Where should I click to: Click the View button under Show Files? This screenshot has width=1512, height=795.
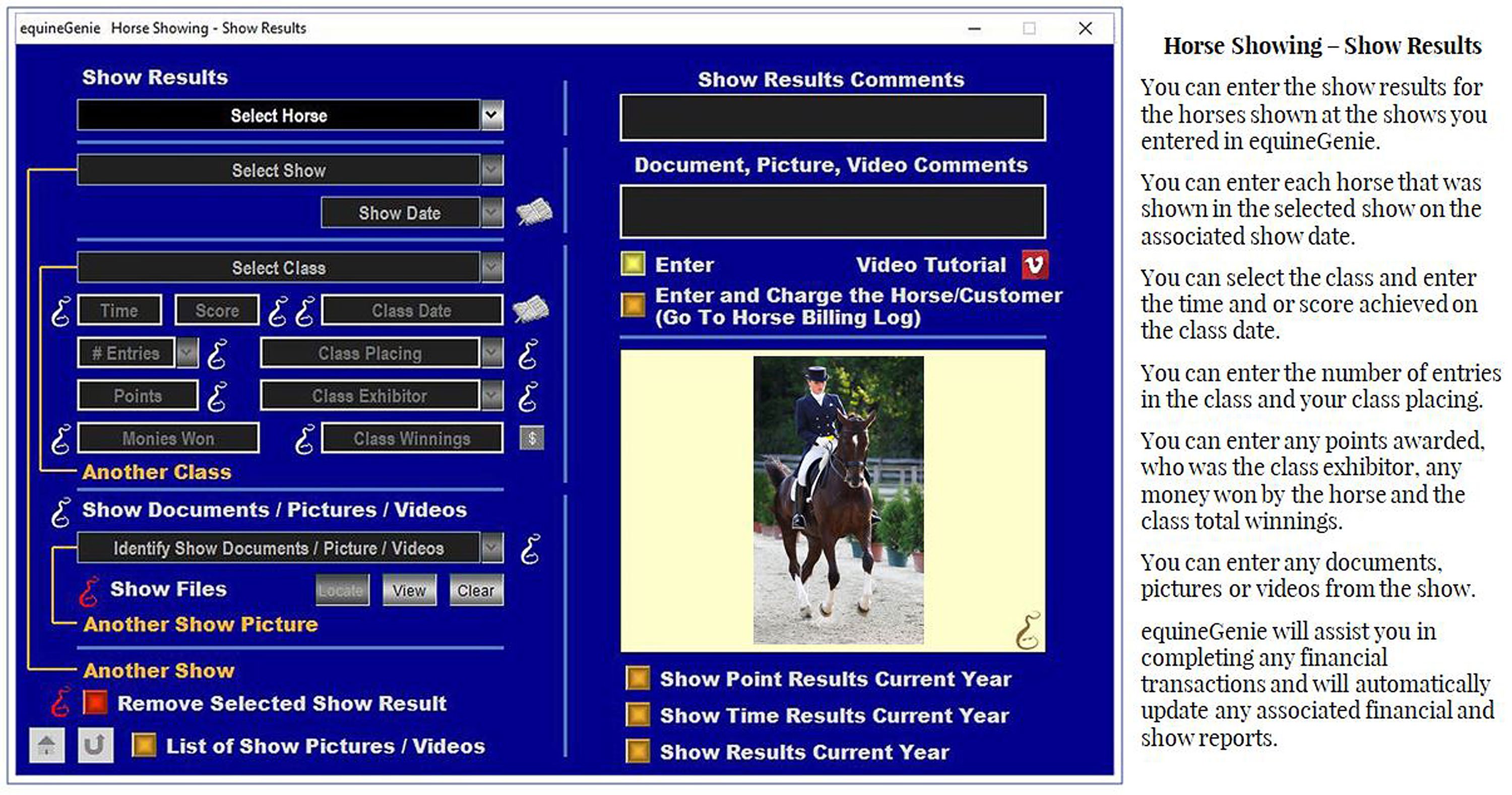click(x=409, y=590)
